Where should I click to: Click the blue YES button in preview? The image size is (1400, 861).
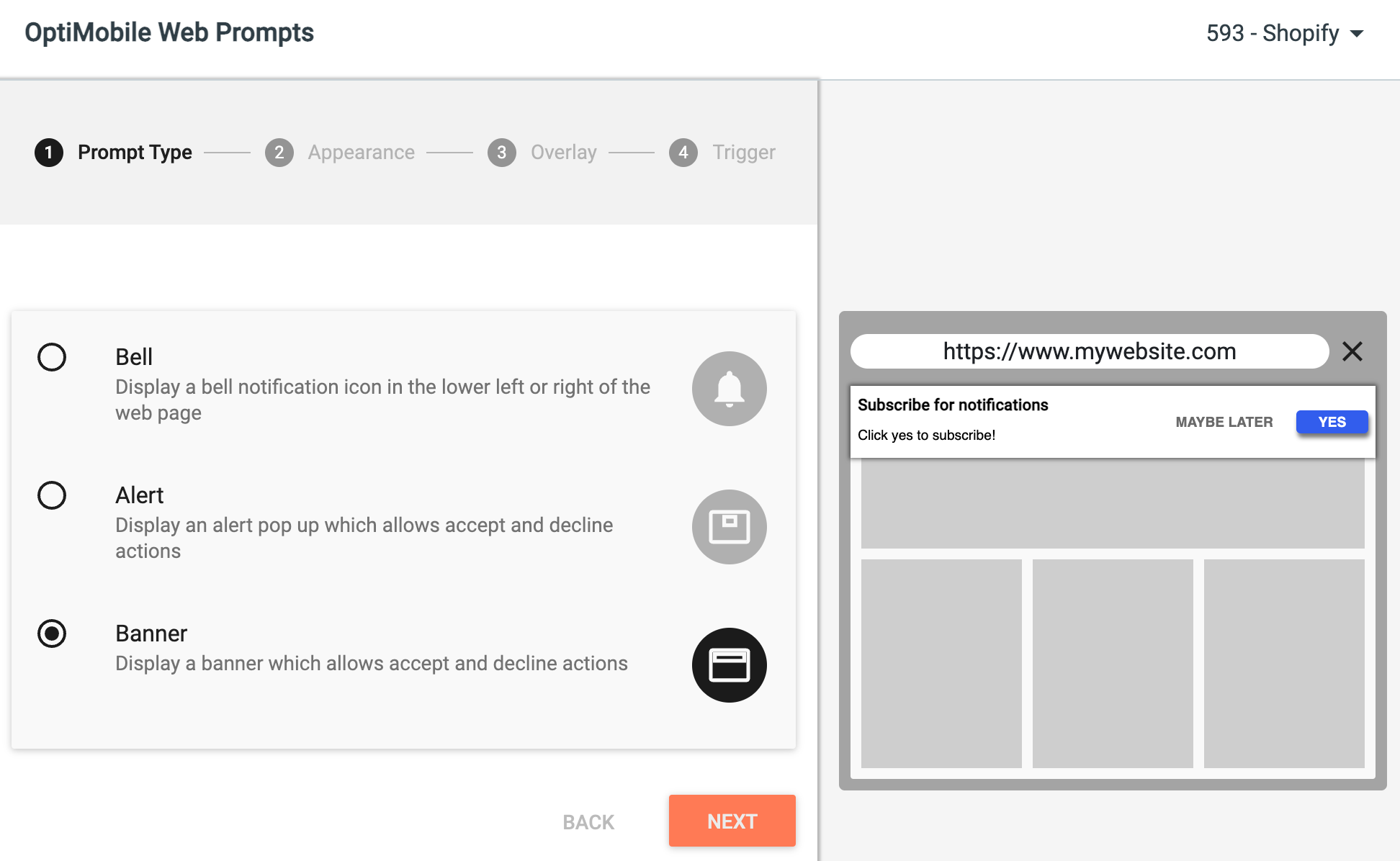[1332, 422]
